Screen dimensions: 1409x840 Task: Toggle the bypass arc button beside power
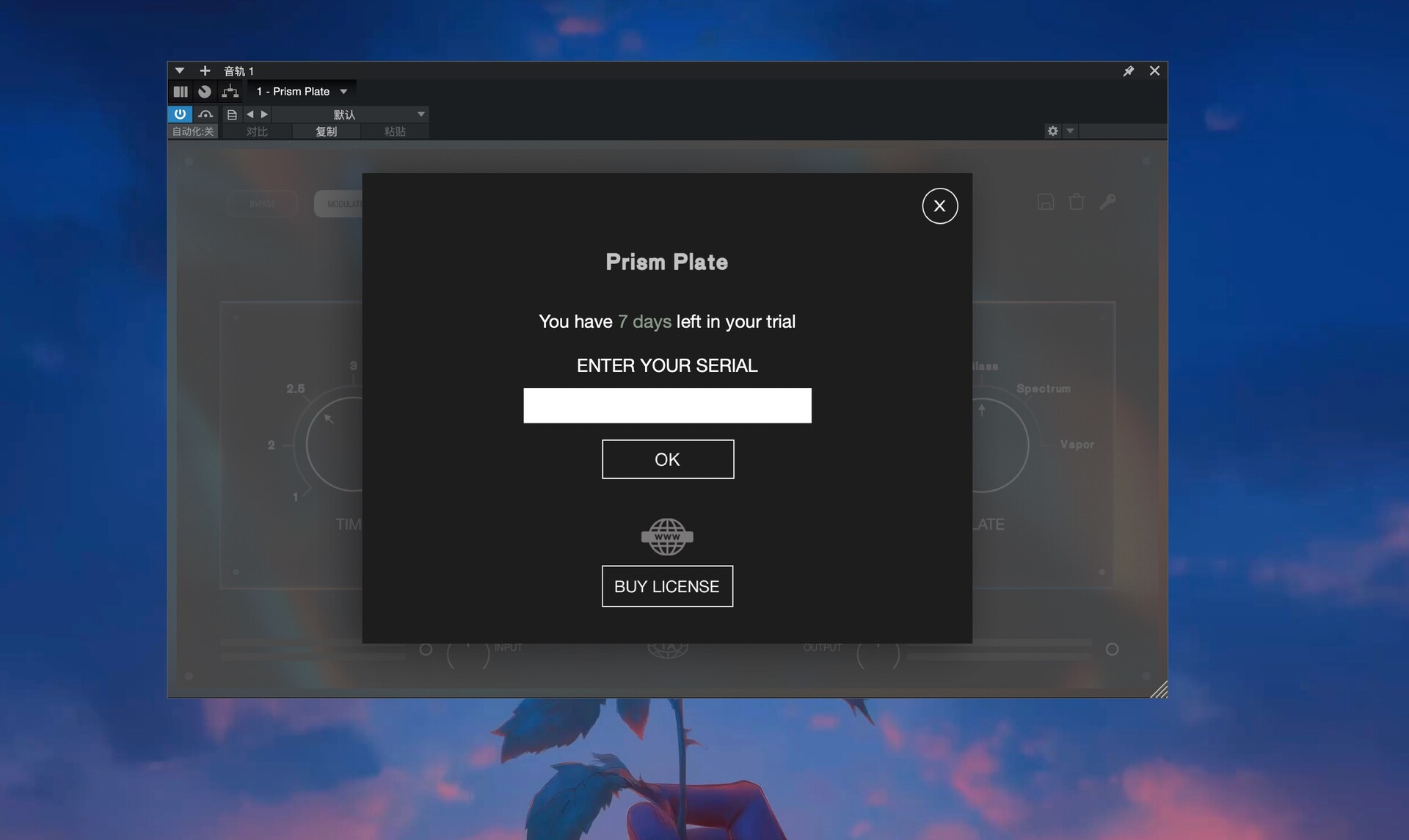205,114
